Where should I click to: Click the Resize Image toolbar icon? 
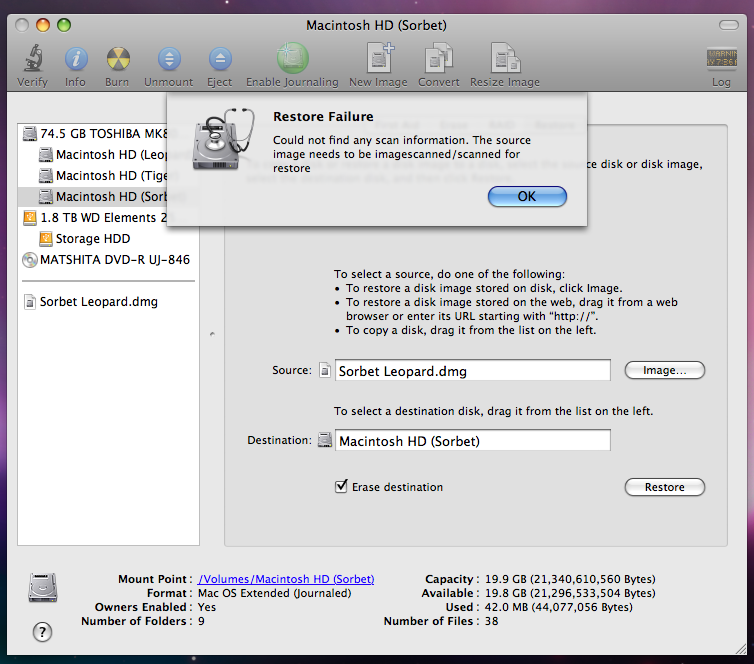pyautogui.click(x=505, y=58)
